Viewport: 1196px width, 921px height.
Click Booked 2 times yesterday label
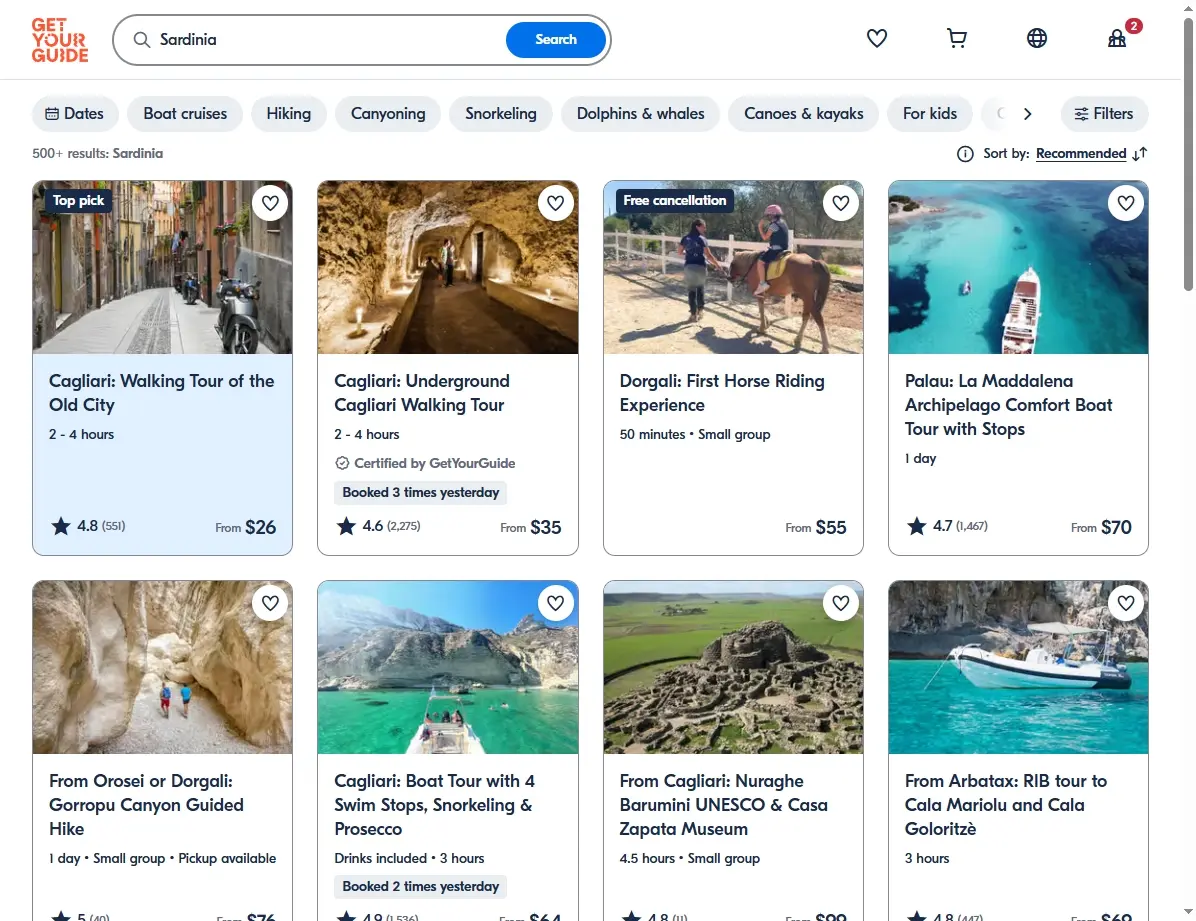pos(420,887)
